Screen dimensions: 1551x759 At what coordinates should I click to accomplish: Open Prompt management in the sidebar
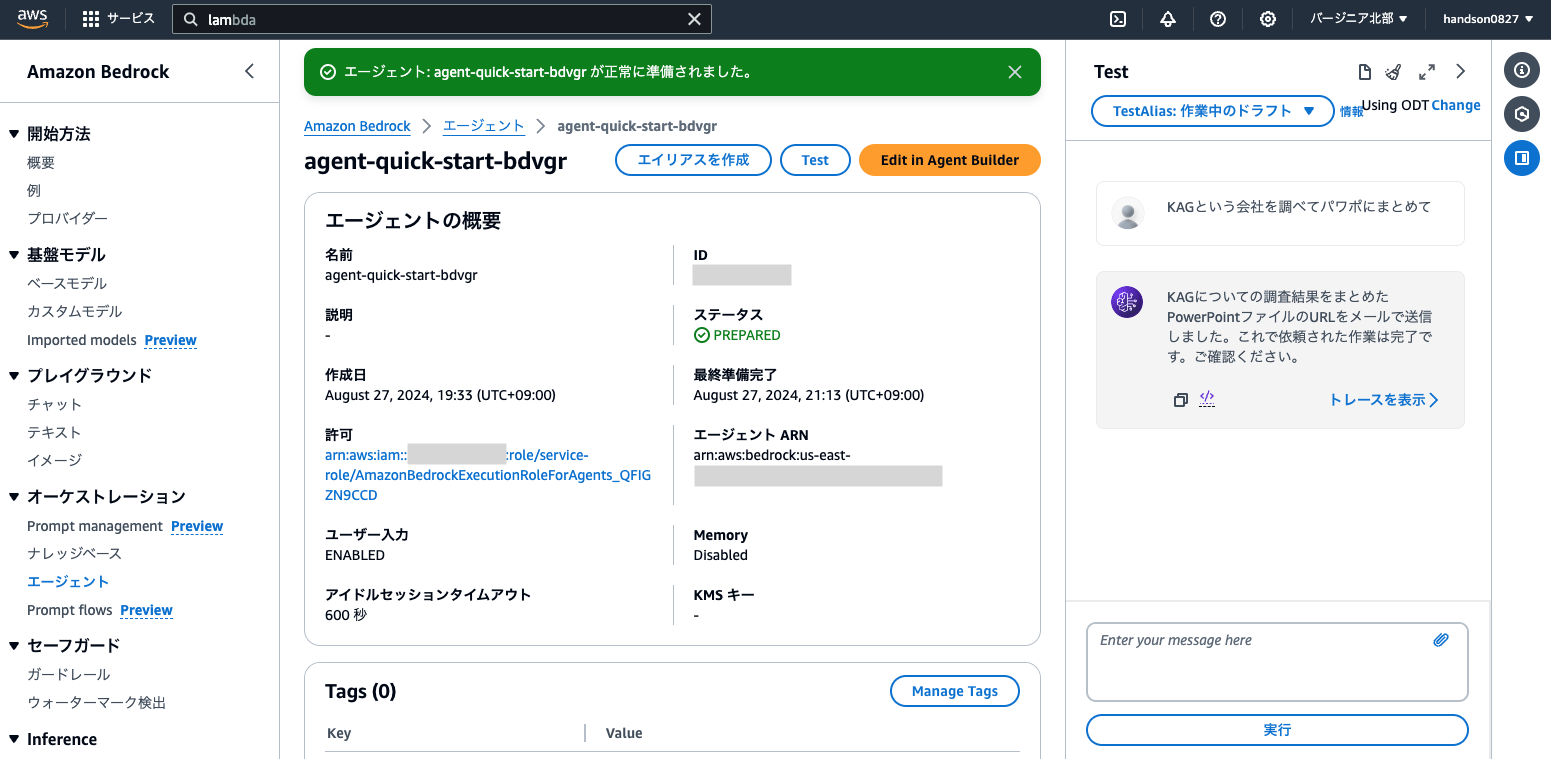tap(95, 526)
